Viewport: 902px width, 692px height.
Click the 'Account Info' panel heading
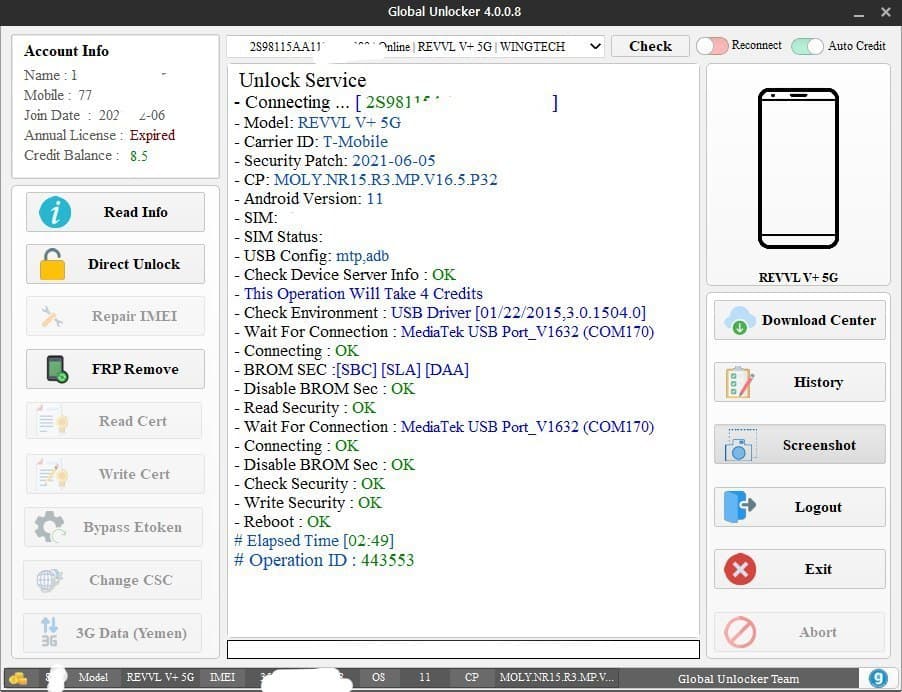coord(66,51)
